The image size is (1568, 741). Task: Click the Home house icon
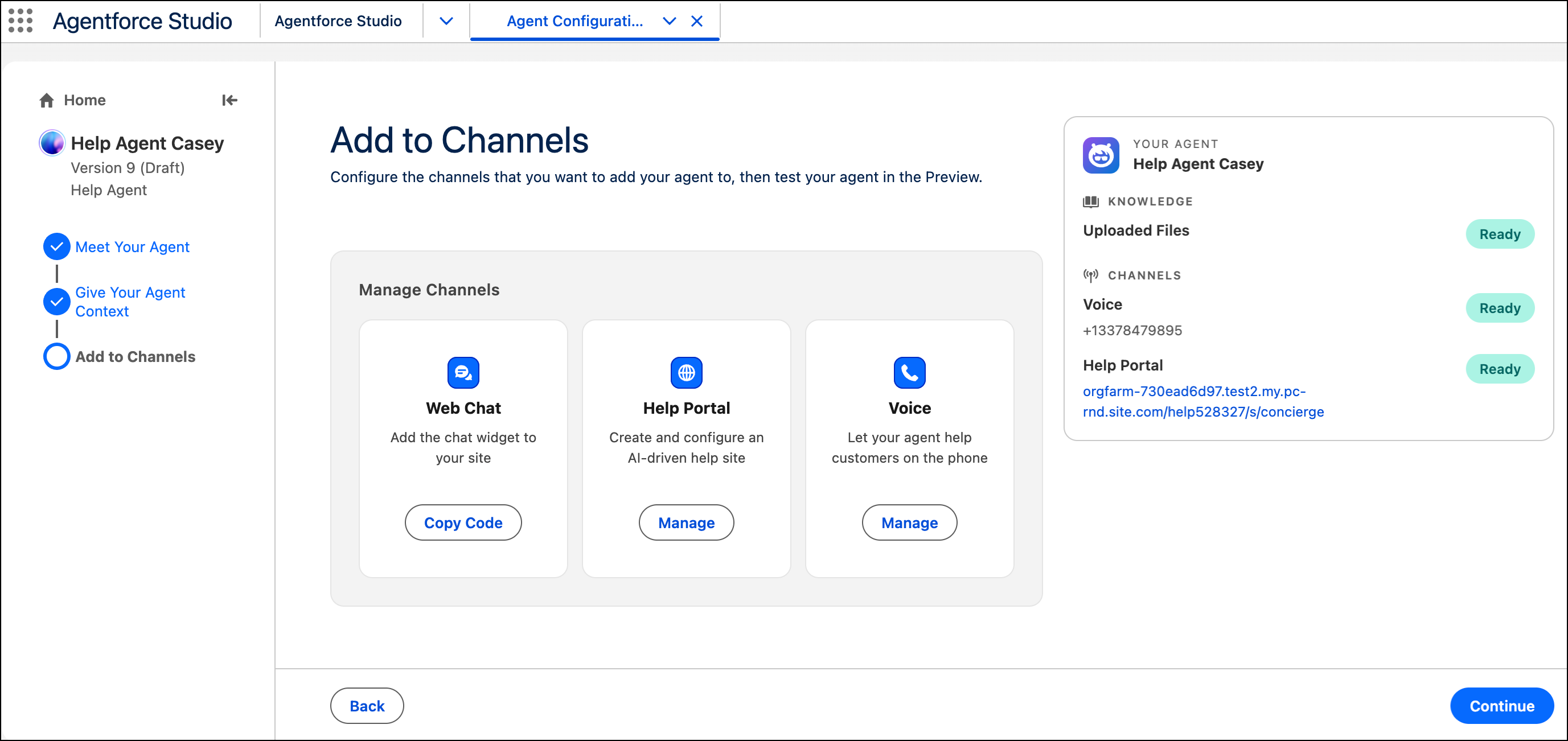point(46,100)
